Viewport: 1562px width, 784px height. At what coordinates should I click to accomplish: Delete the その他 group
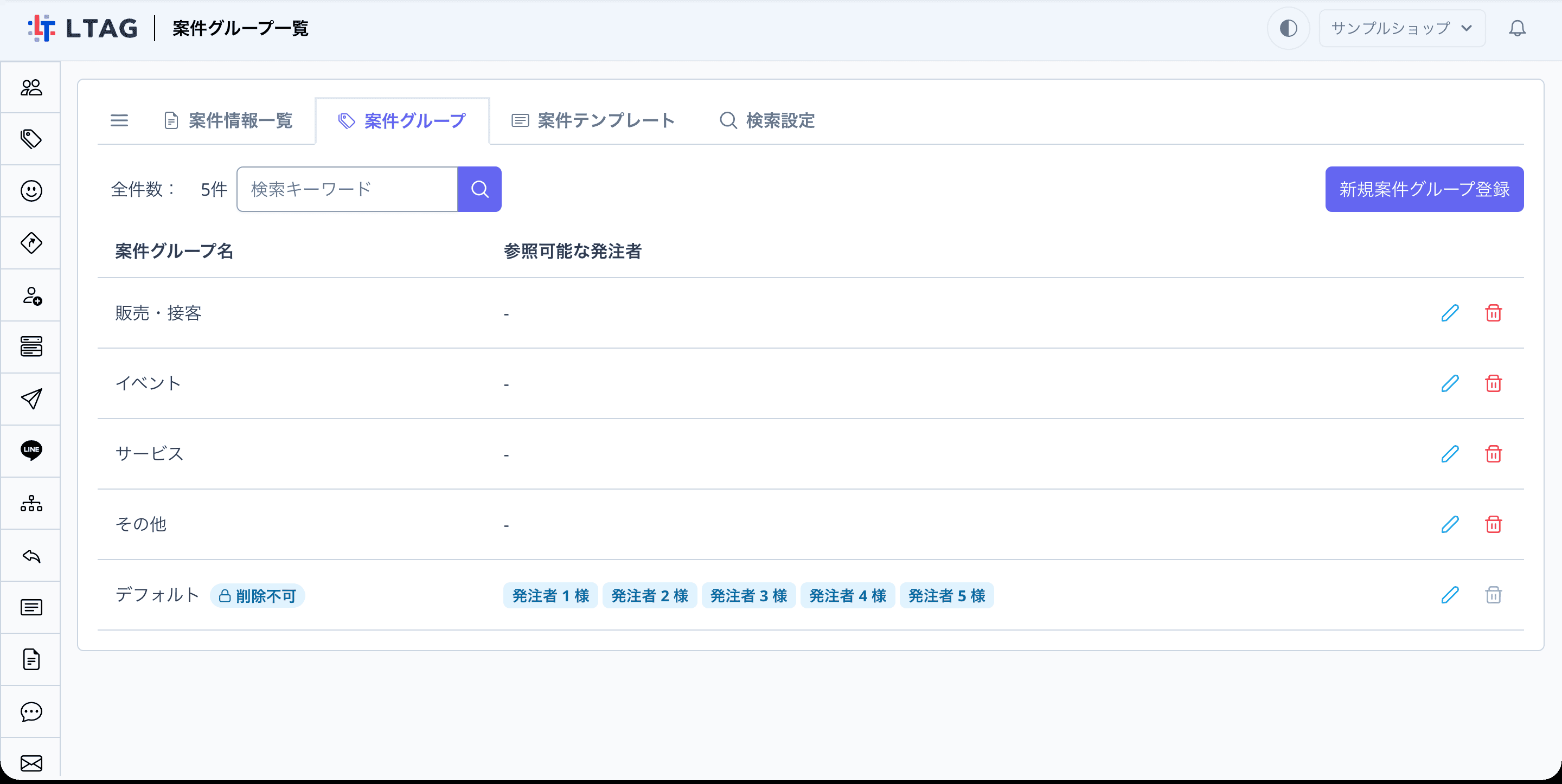coord(1494,524)
